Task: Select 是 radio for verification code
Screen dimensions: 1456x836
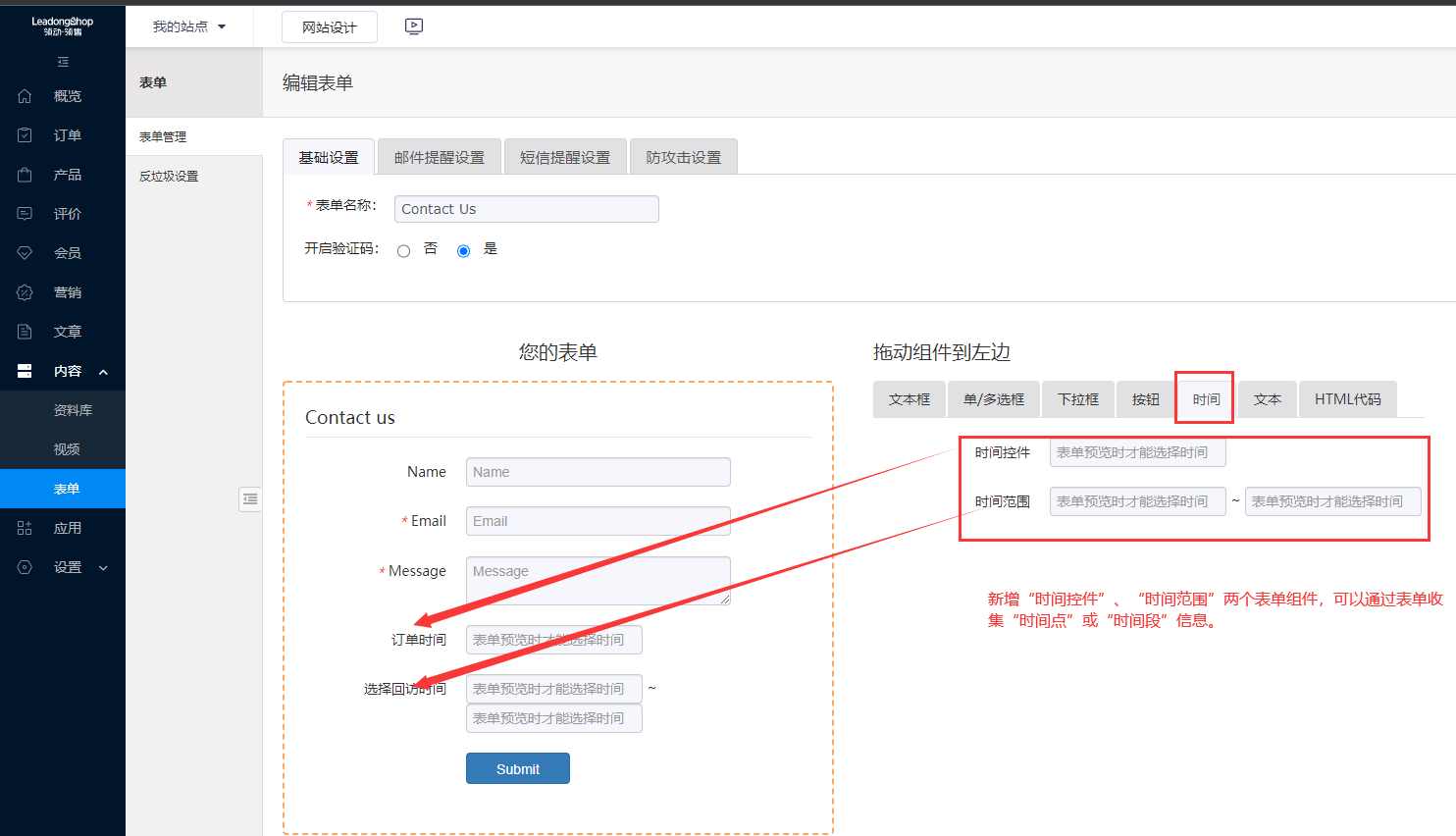Action: [463, 251]
